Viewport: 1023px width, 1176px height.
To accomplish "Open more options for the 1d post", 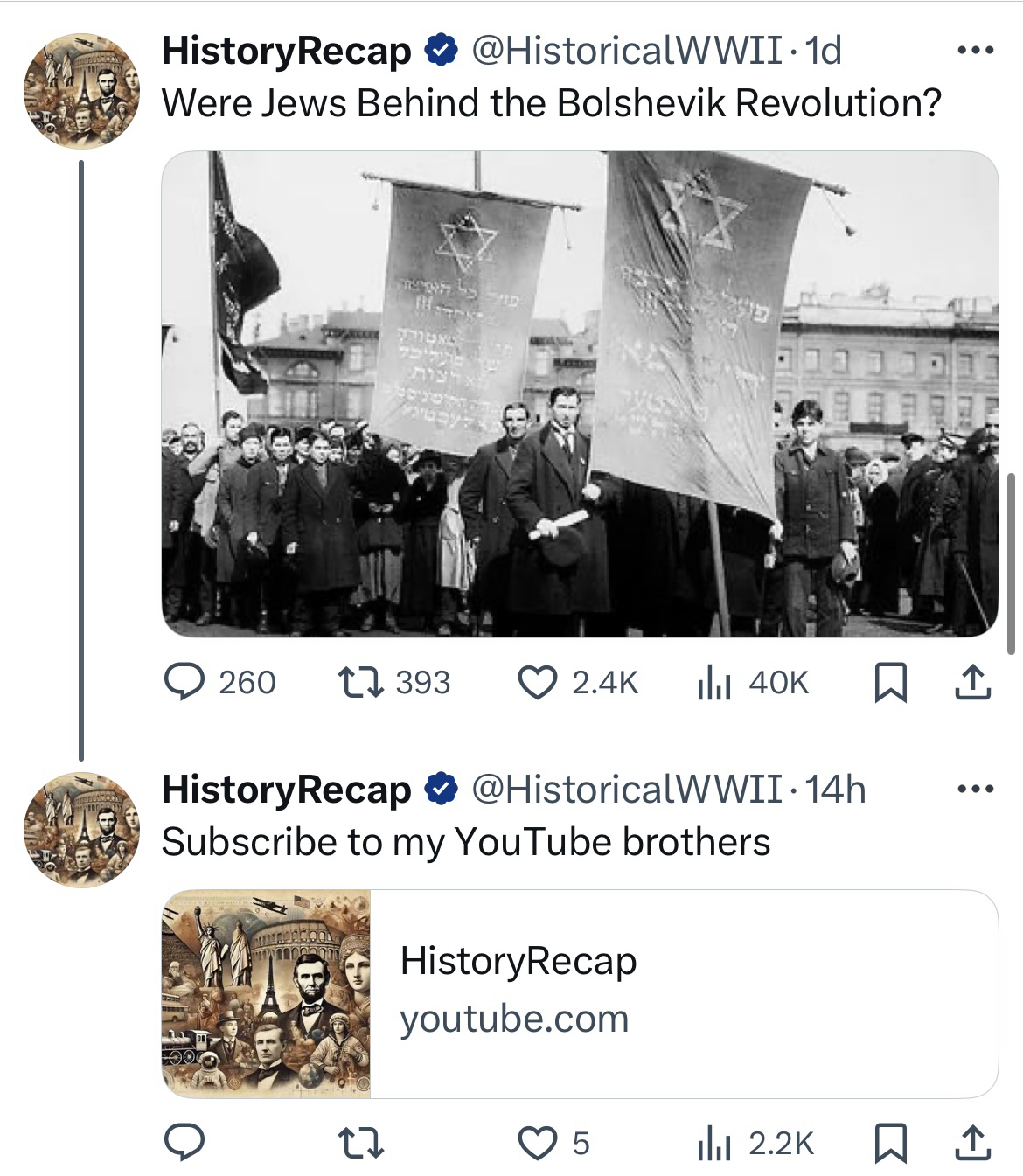I will 975,52.
